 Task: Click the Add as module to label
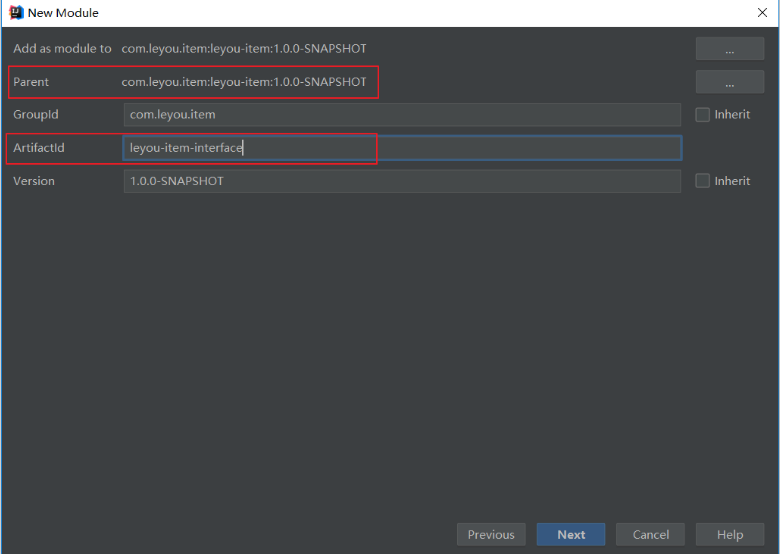(62, 49)
